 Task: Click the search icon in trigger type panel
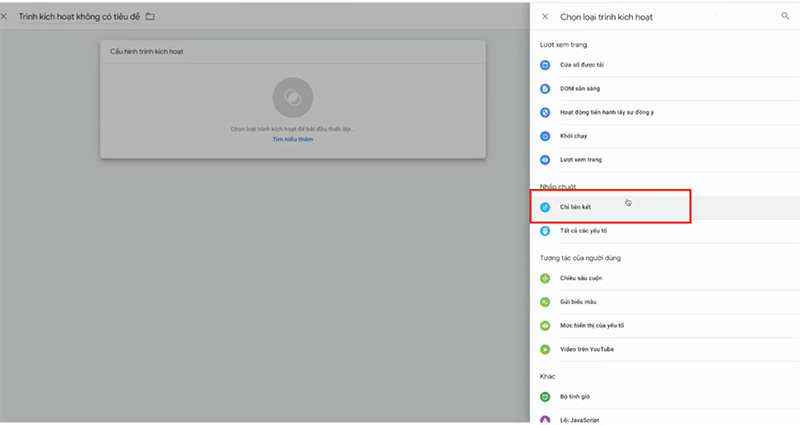pos(784,17)
